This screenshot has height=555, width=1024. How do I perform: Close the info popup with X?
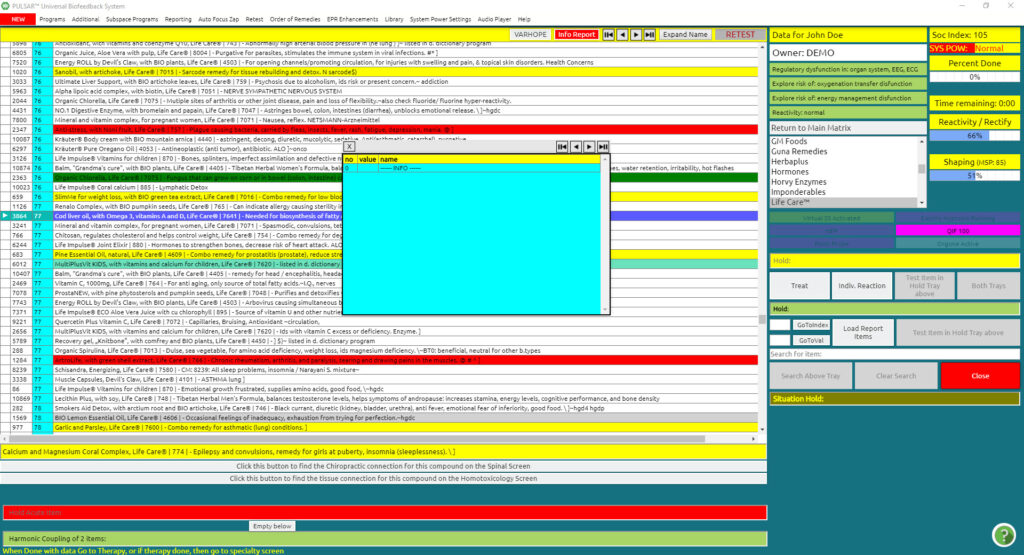[x=349, y=146]
